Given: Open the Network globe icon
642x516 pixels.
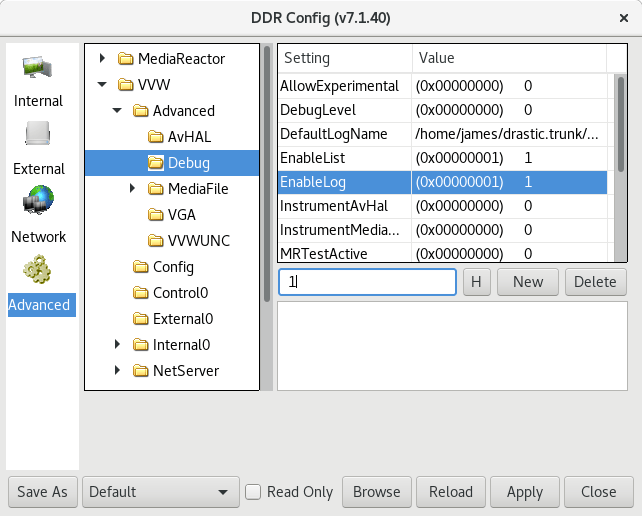Looking at the screenshot, I should (38, 200).
